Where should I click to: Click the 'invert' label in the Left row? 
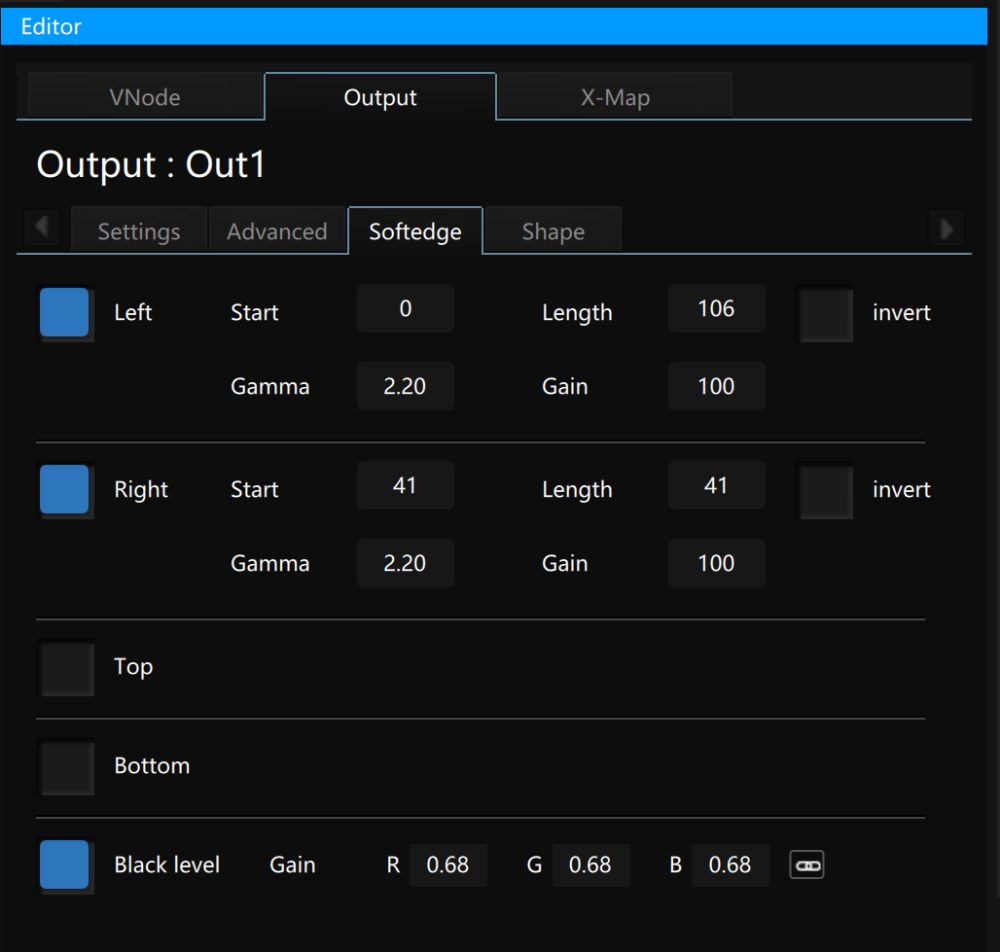click(x=901, y=312)
